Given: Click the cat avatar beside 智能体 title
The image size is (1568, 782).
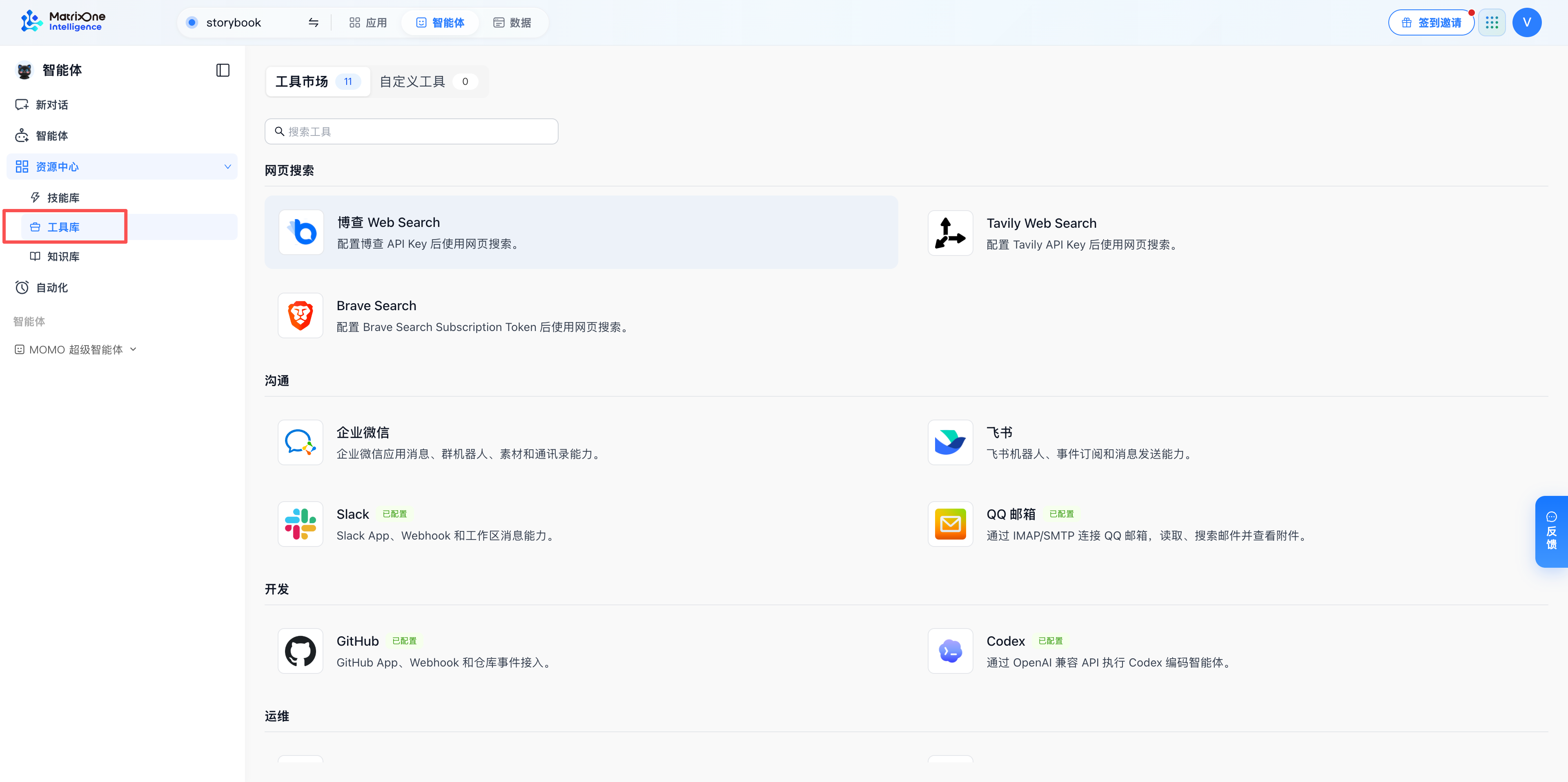Looking at the screenshot, I should 24,71.
